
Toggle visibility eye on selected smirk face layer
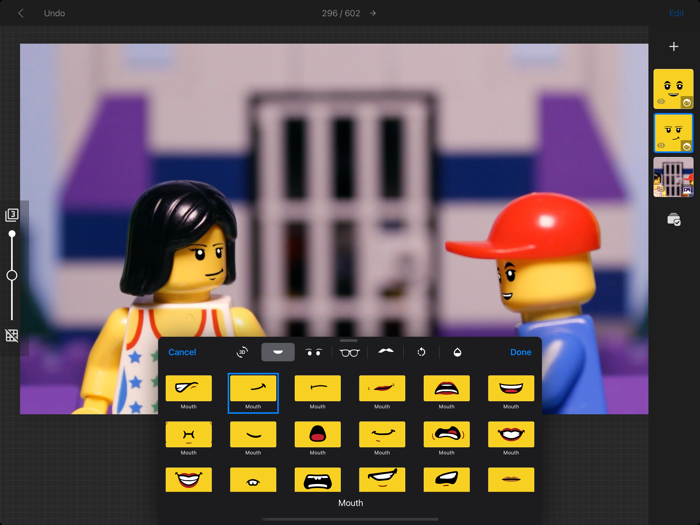[661, 146]
